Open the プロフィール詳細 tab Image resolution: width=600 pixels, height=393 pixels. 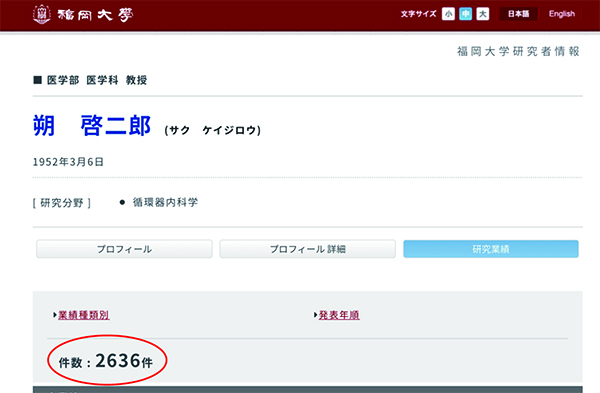pos(308,249)
